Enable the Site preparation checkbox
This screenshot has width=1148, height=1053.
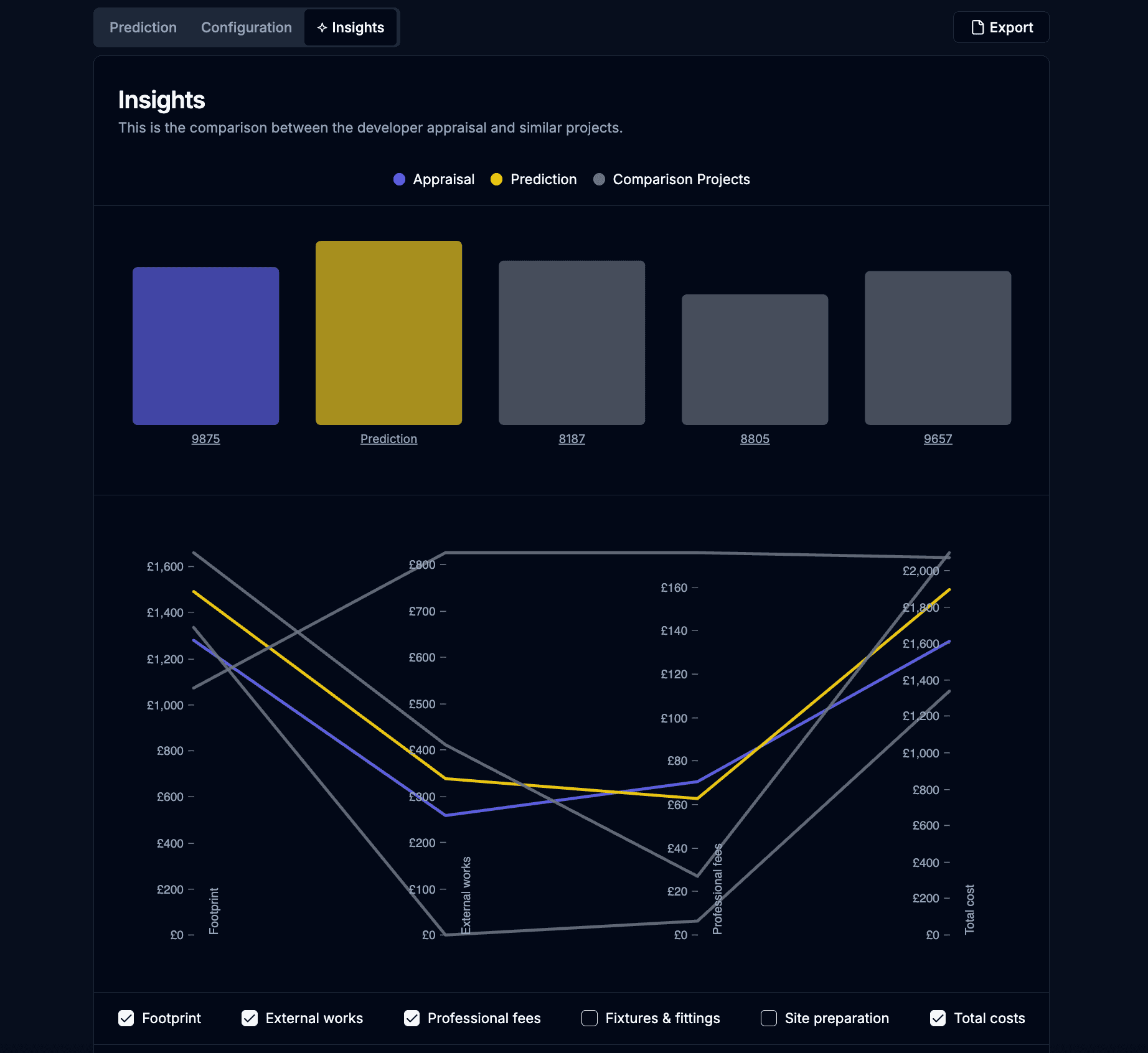coord(769,1018)
